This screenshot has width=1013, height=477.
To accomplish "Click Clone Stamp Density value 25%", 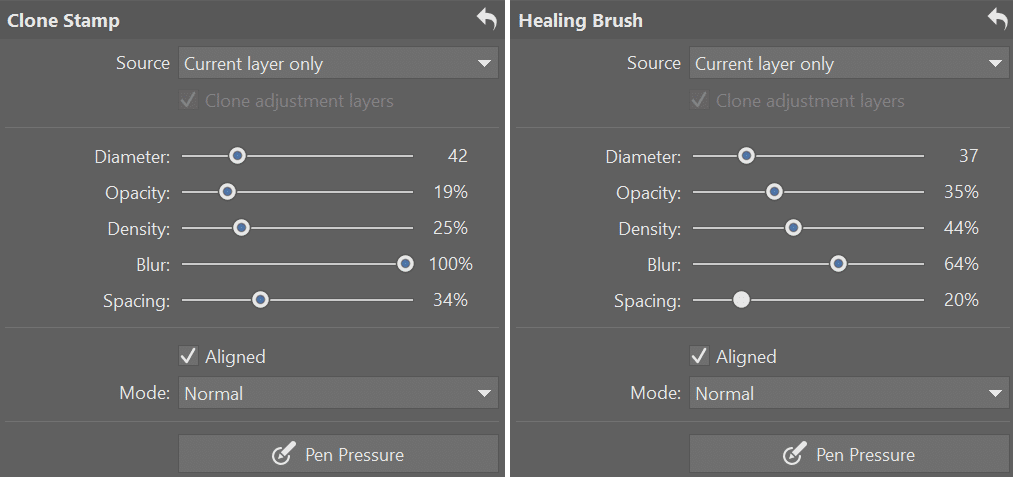I will 450,228.
